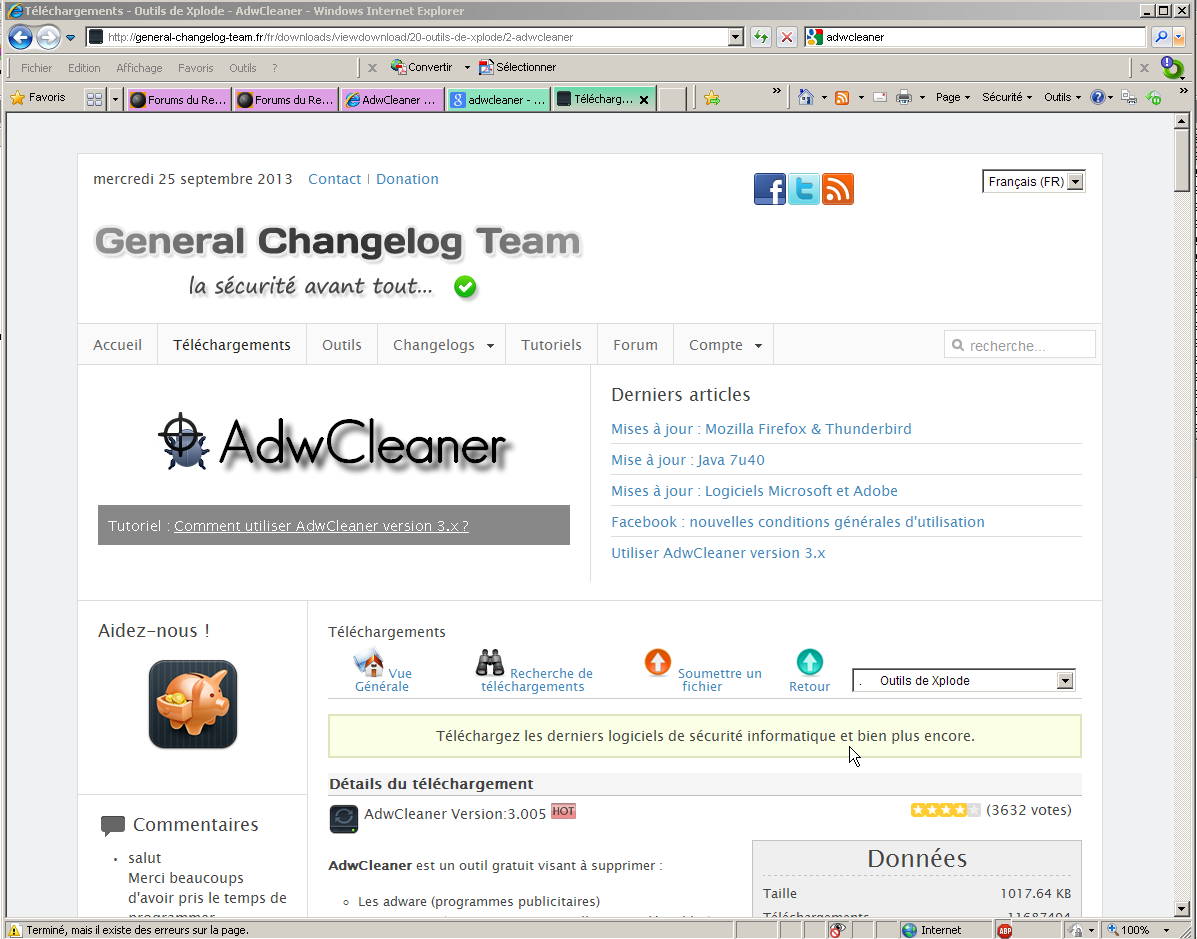Viewport: 1197px width, 939px height.
Task: Click the star rating next to 3632 votes
Action: click(945, 810)
